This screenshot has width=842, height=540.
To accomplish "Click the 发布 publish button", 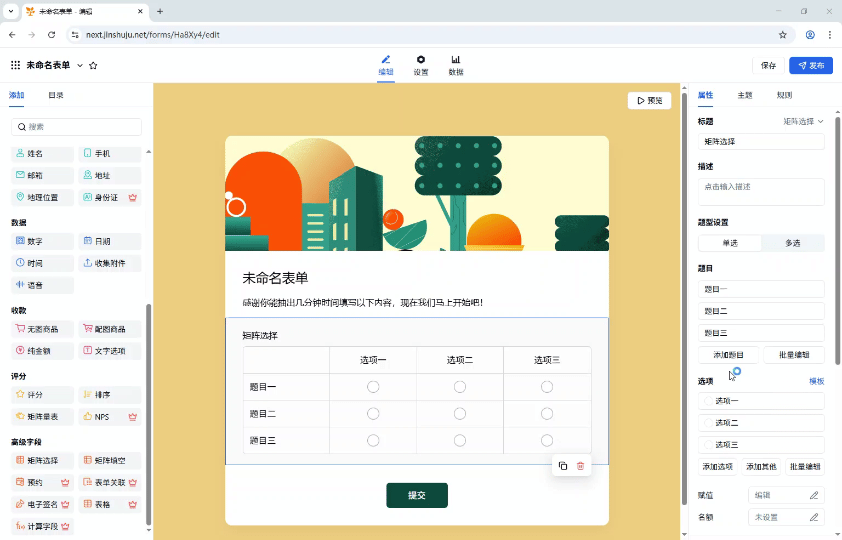I will (810, 65).
